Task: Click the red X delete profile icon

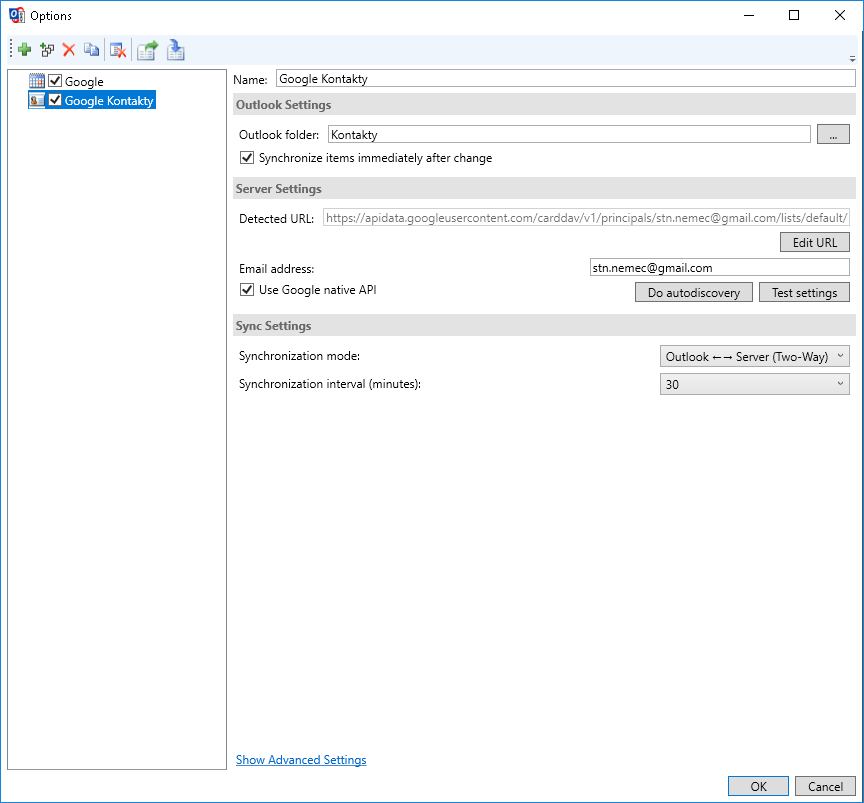Action: [69, 49]
